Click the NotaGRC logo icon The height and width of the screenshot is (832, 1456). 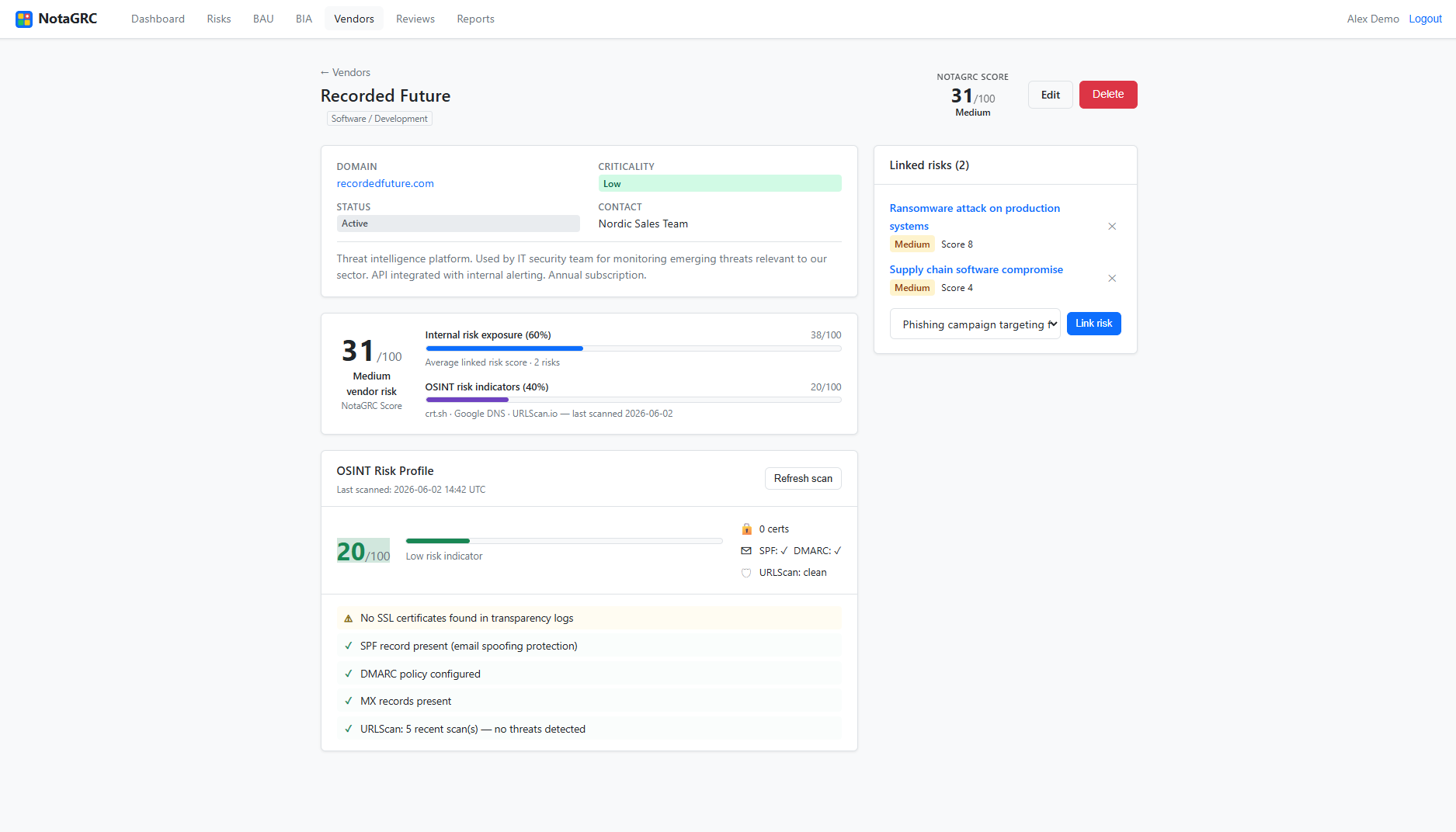coord(24,19)
